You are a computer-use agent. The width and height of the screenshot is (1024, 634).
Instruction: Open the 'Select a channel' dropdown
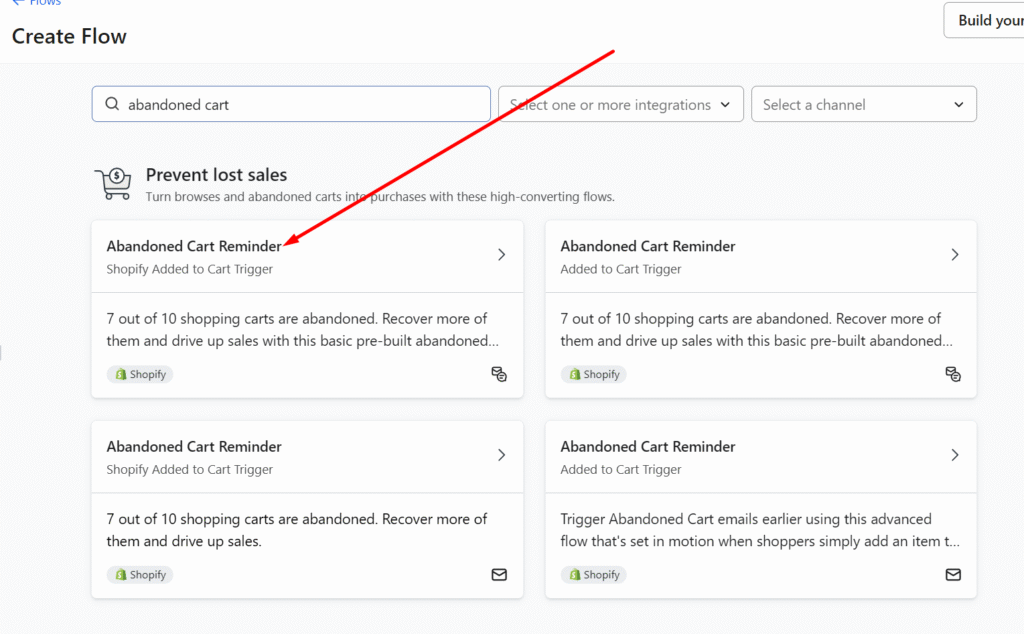[x=863, y=105]
